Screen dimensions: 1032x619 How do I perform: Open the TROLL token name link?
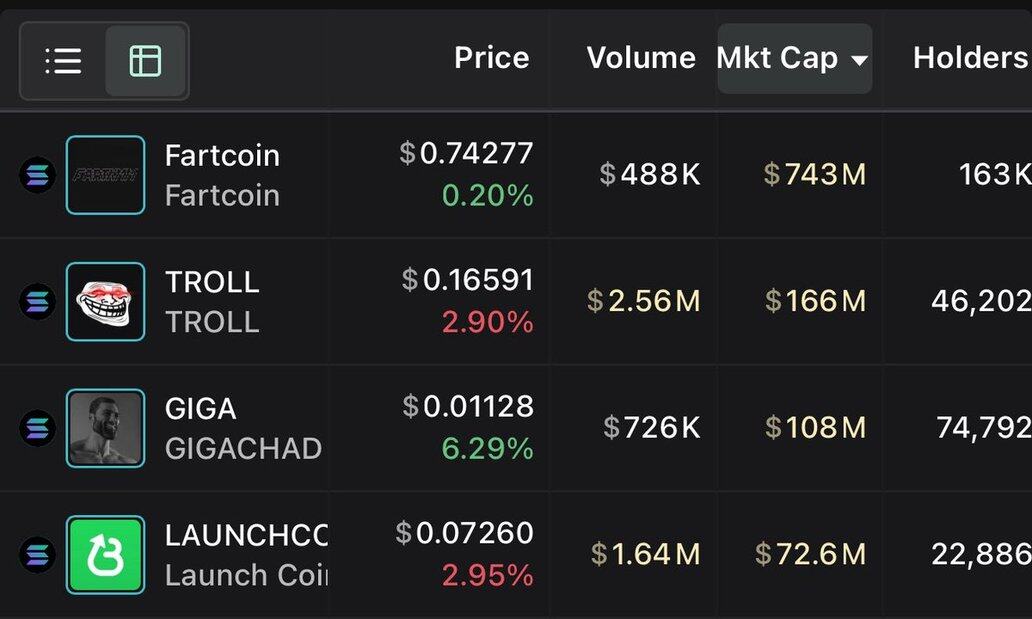(x=212, y=282)
